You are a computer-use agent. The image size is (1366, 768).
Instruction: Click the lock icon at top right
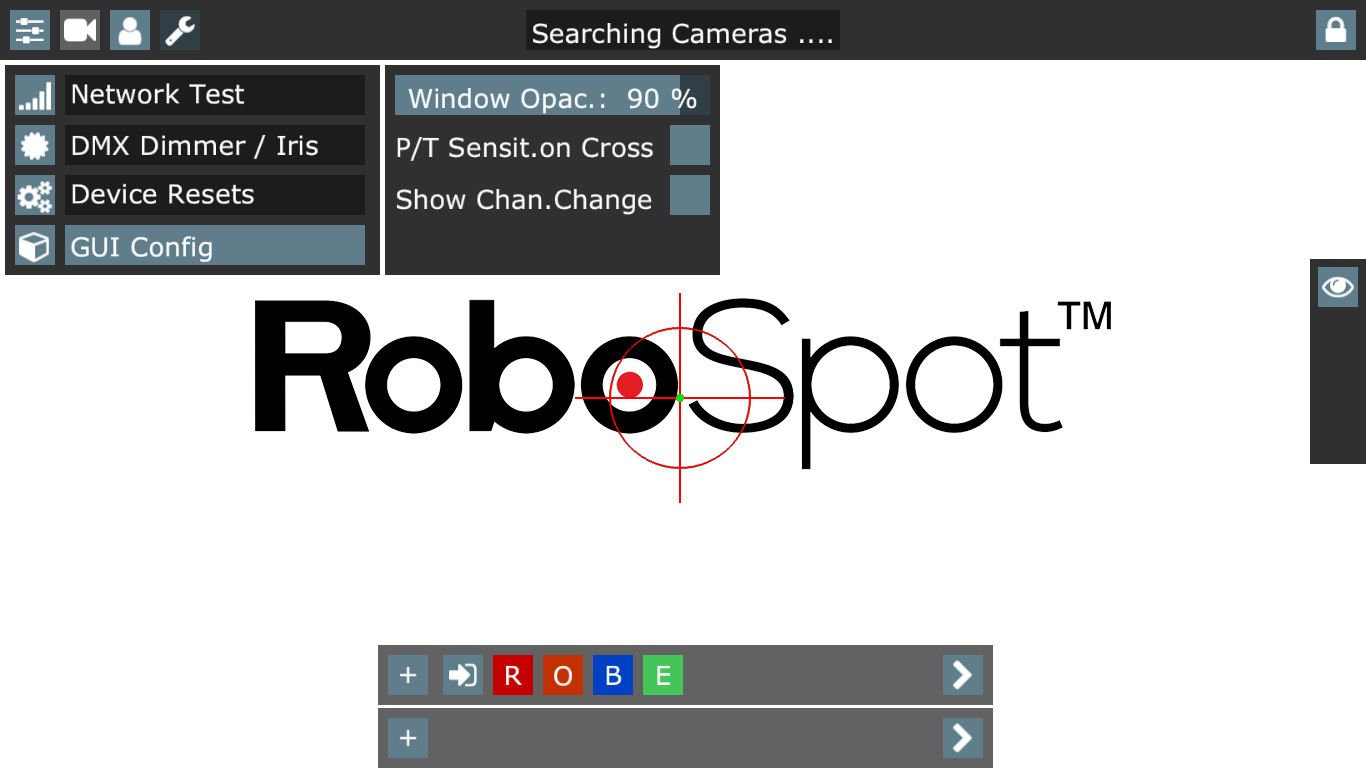pos(1335,30)
